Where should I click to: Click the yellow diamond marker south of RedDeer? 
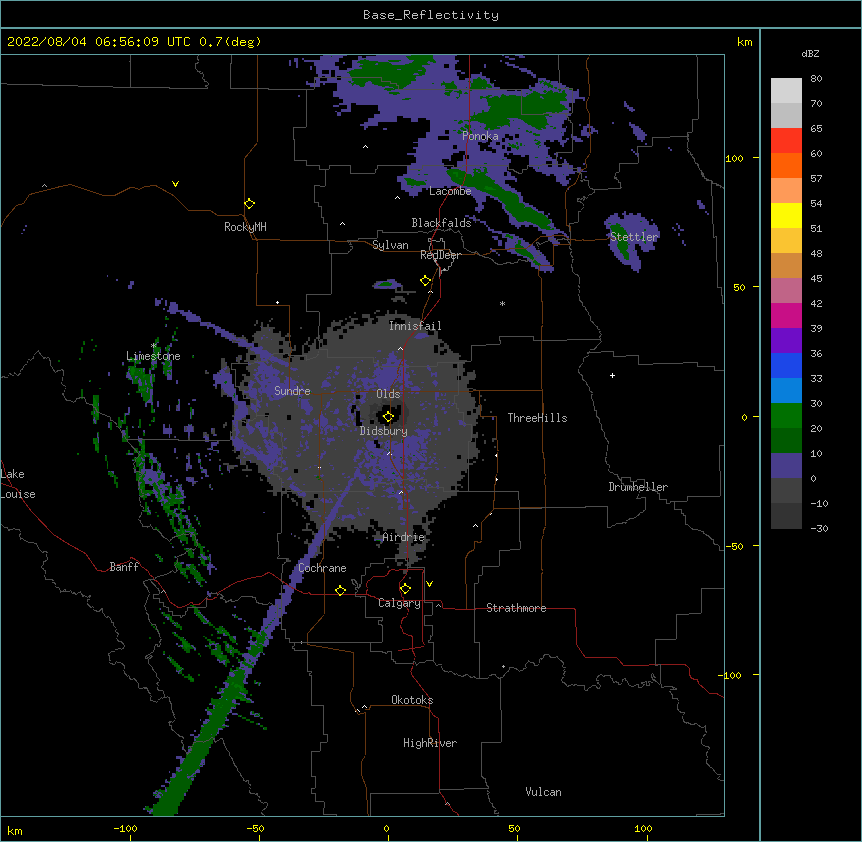[426, 281]
